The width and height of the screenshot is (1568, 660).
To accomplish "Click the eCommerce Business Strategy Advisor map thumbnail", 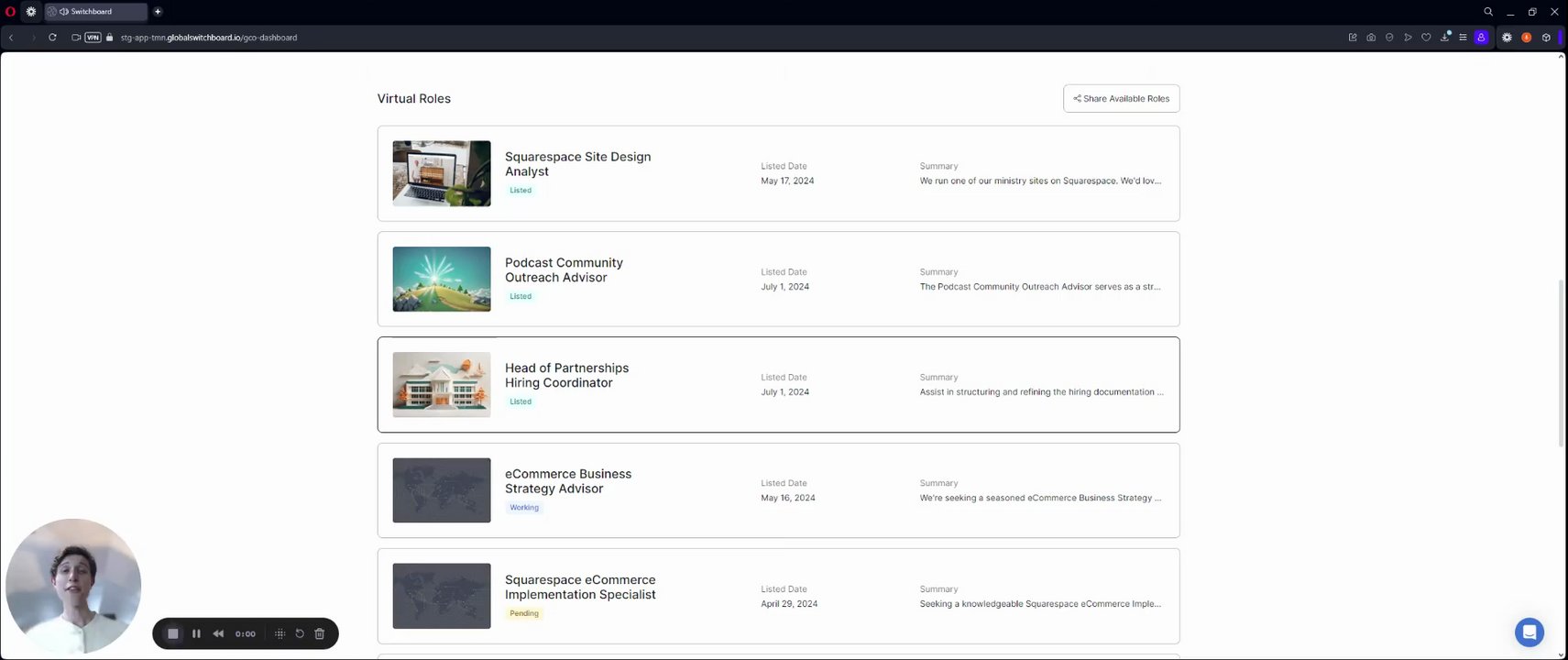I will click(x=442, y=490).
